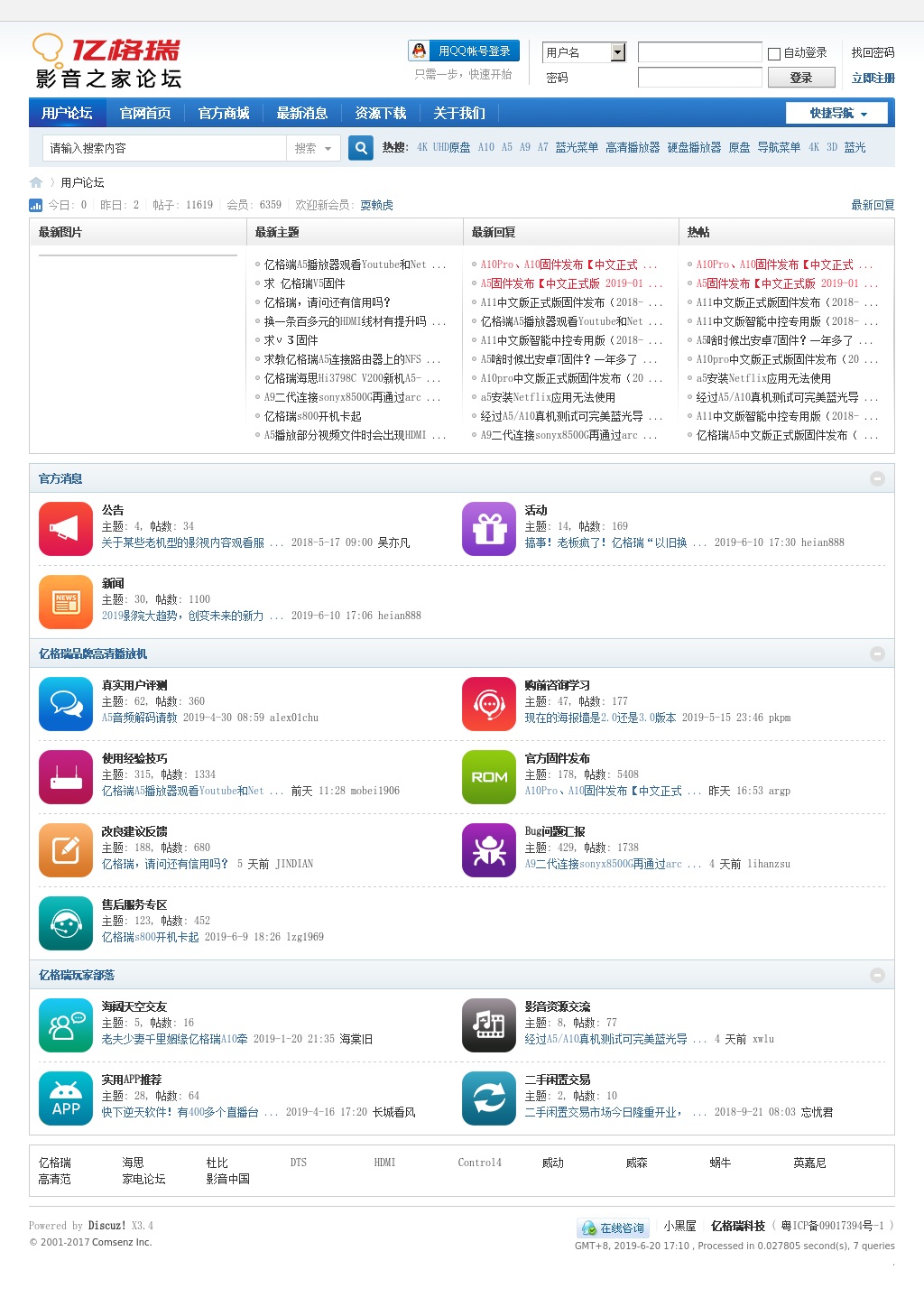Click the hot search tag 高清播放器
The image size is (924, 1316).
[x=633, y=147]
